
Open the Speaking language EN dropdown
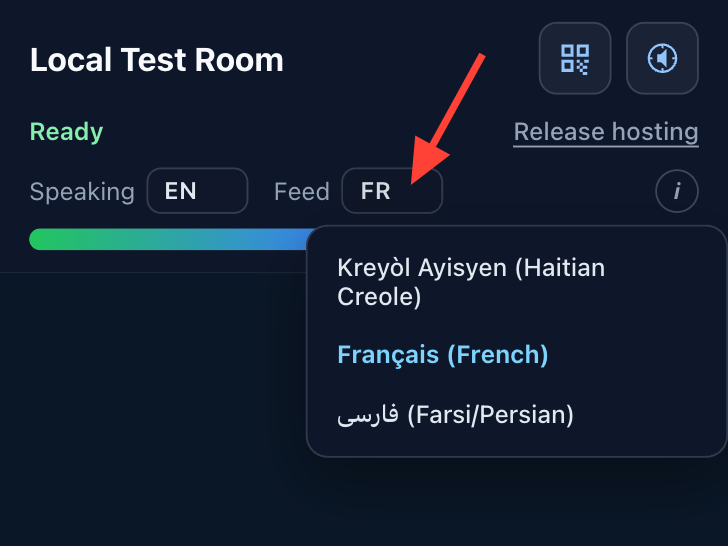pyautogui.click(x=197, y=191)
